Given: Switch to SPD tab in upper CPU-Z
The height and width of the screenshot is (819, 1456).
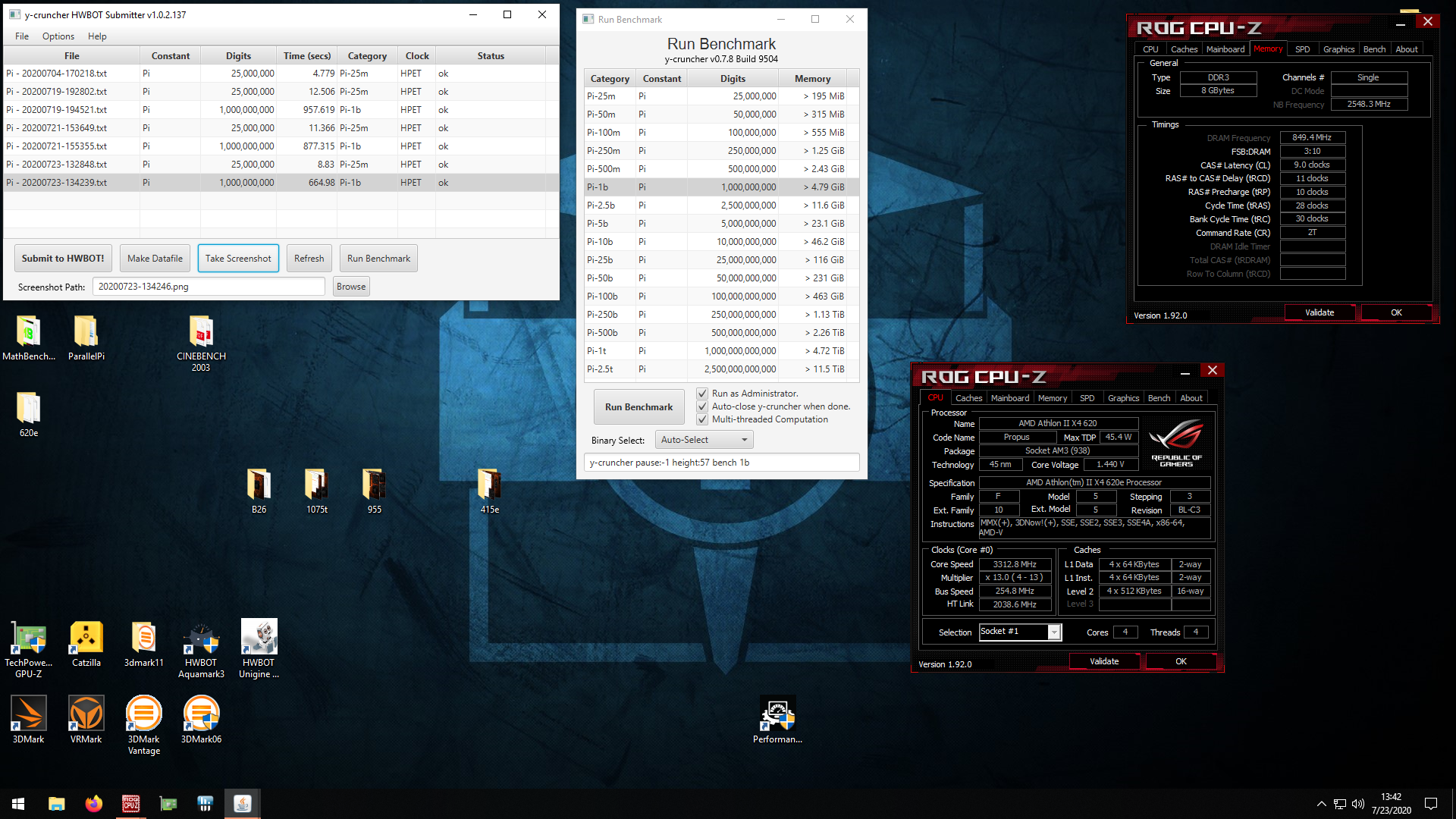Looking at the screenshot, I should pyautogui.click(x=1302, y=49).
